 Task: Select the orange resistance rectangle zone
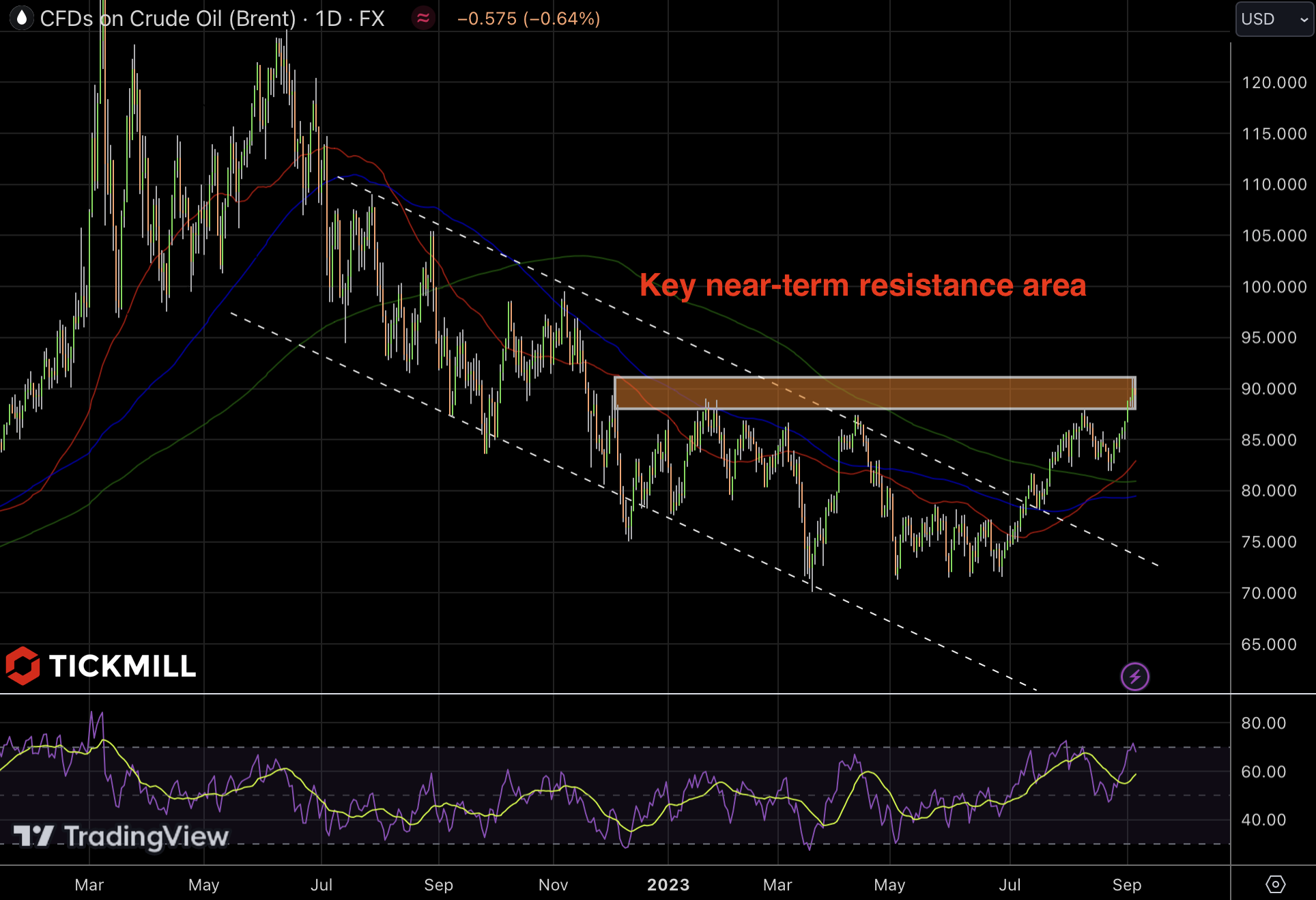point(874,393)
